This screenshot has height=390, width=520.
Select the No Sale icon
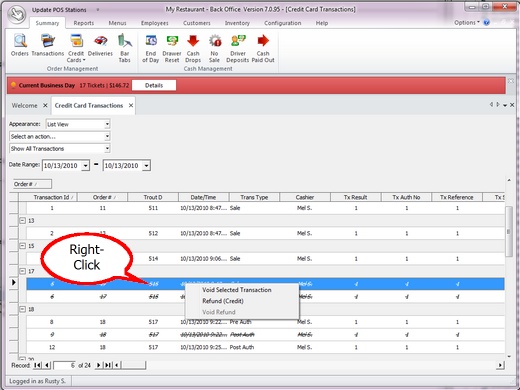tap(214, 48)
